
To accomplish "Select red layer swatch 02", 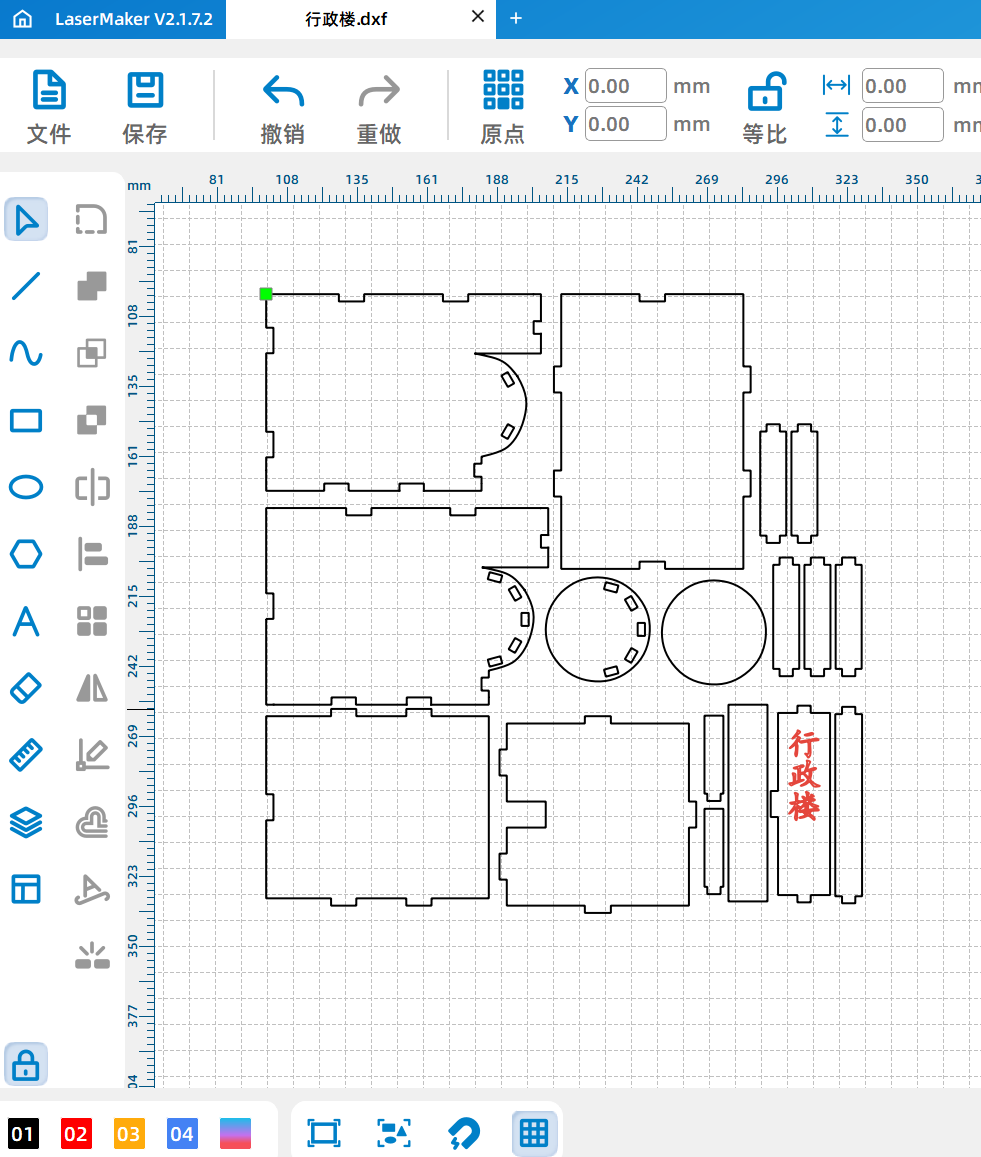I will 76,1133.
